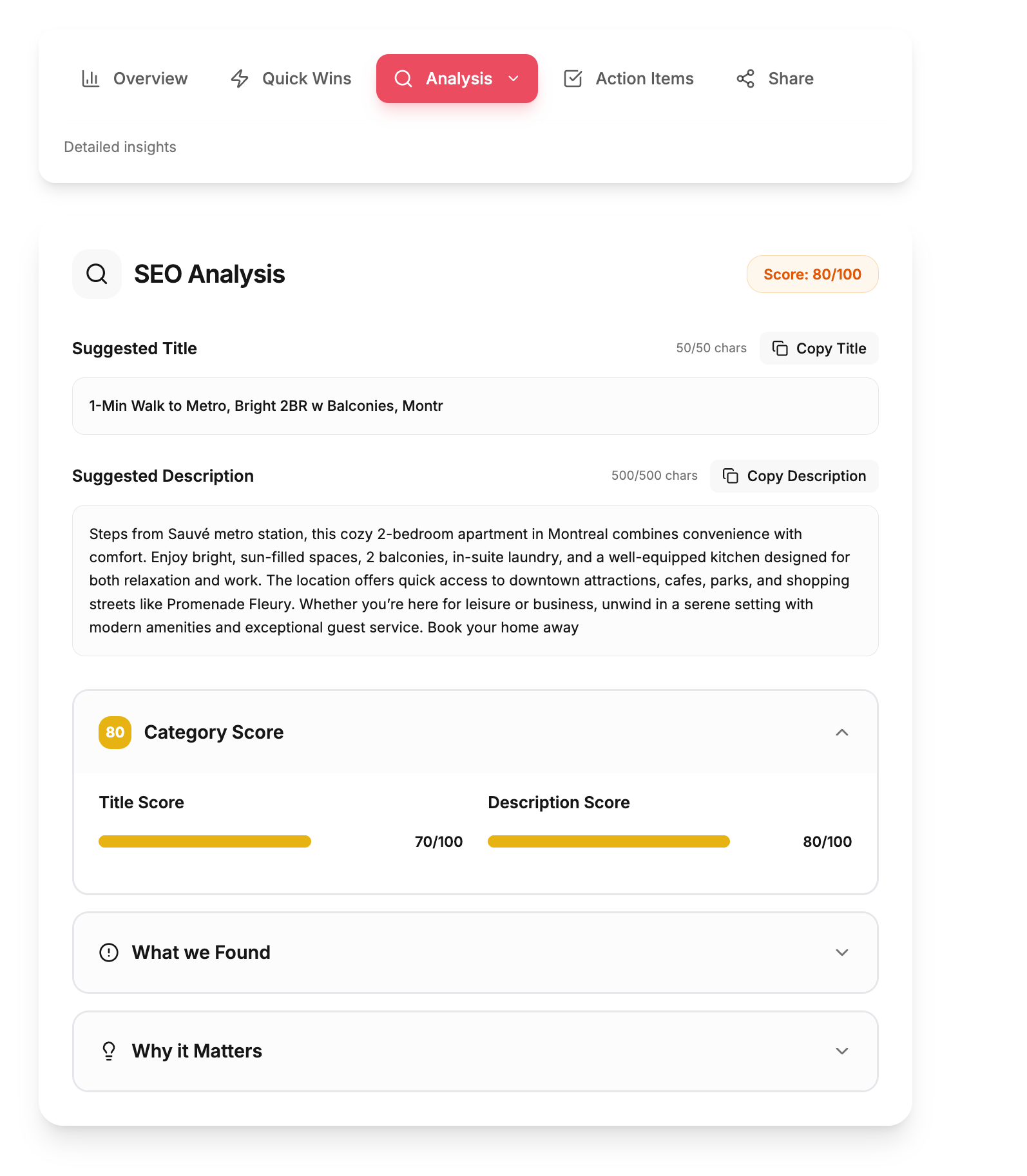This screenshot has height=1176, width=1027.
Task: Click the checklist icon next to Action Items
Action: click(573, 79)
